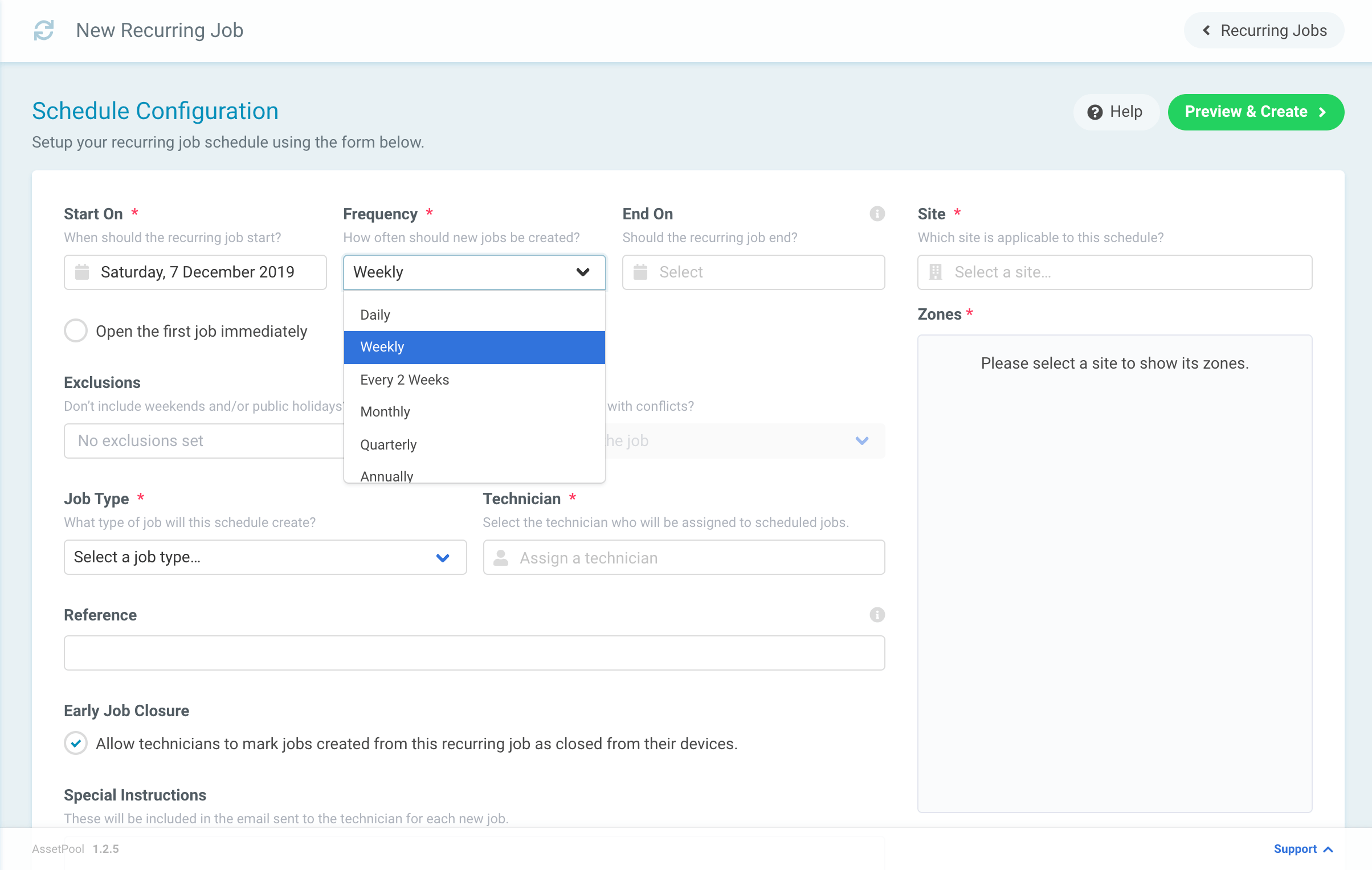The width and height of the screenshot is (1372, 870).
Task: Click the building icon in Site field
Action: pyautogui.click(x=936, y=272)
